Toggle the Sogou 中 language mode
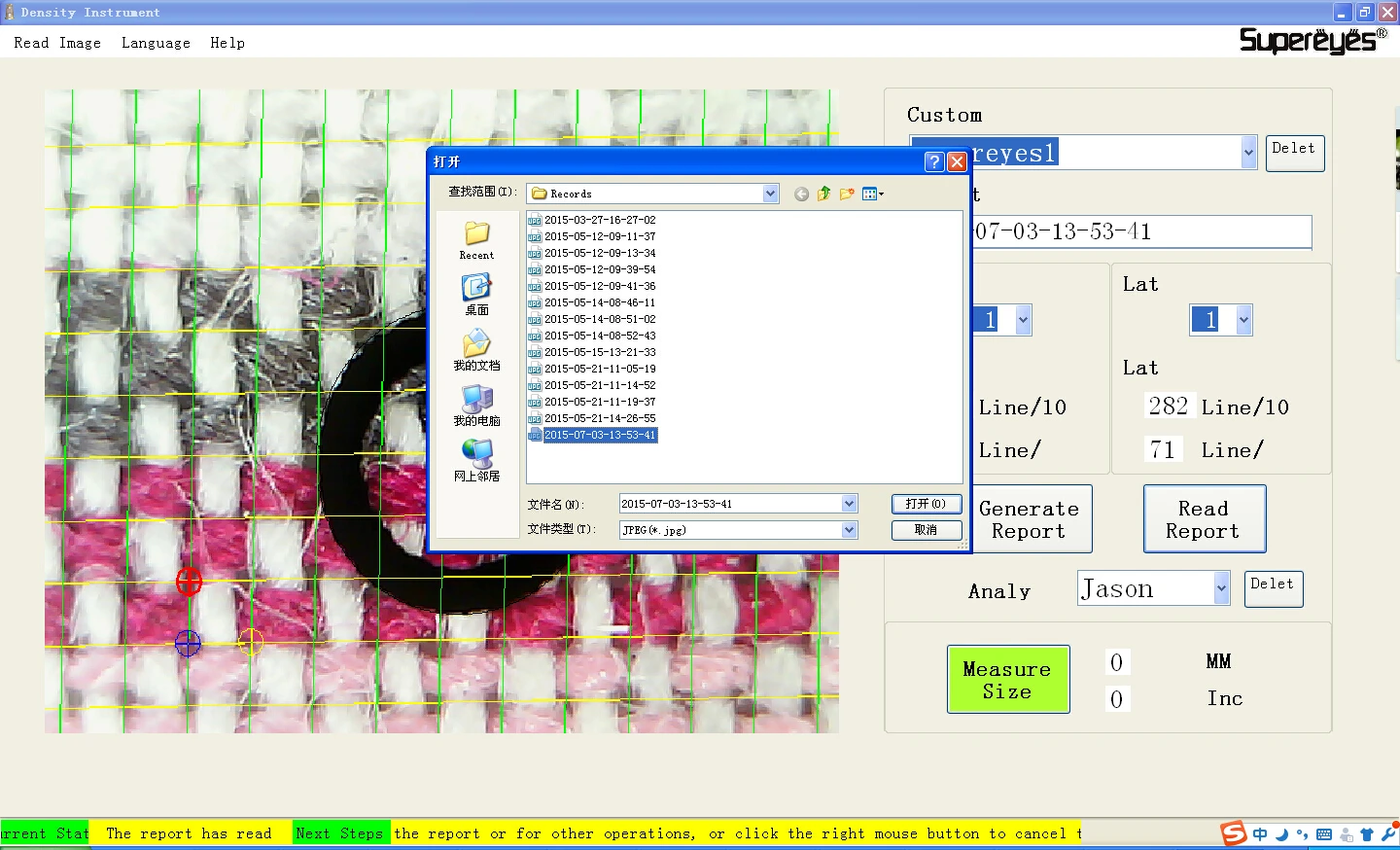This screenshot has height=850, width=1400. (x=1260, y=834)
